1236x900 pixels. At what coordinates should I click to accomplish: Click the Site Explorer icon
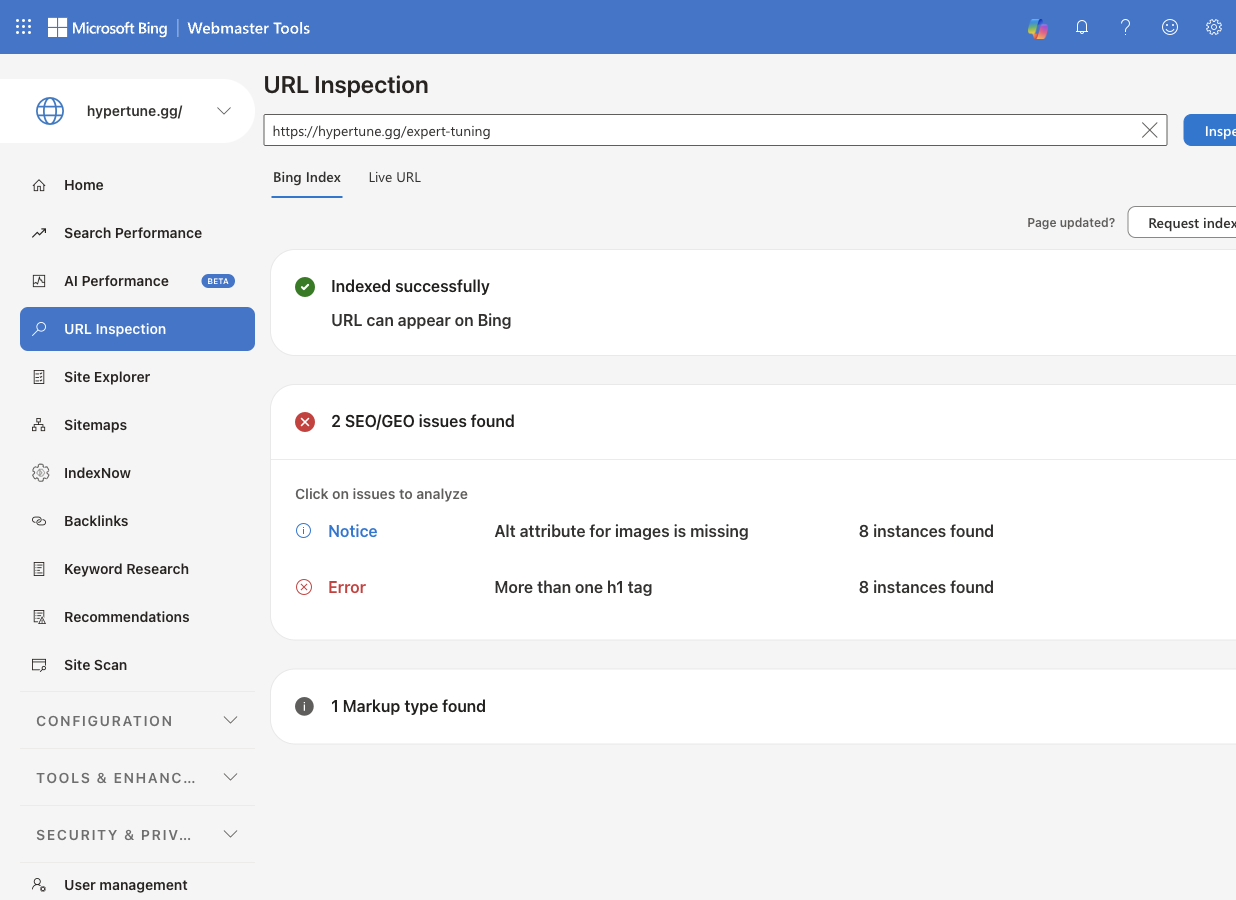(x=39, y=377)
